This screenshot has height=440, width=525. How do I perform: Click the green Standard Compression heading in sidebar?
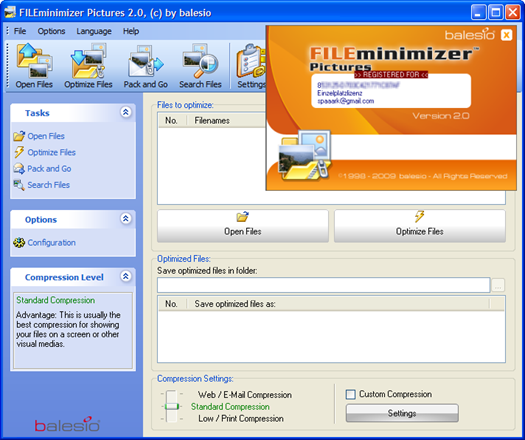[56, 300]
